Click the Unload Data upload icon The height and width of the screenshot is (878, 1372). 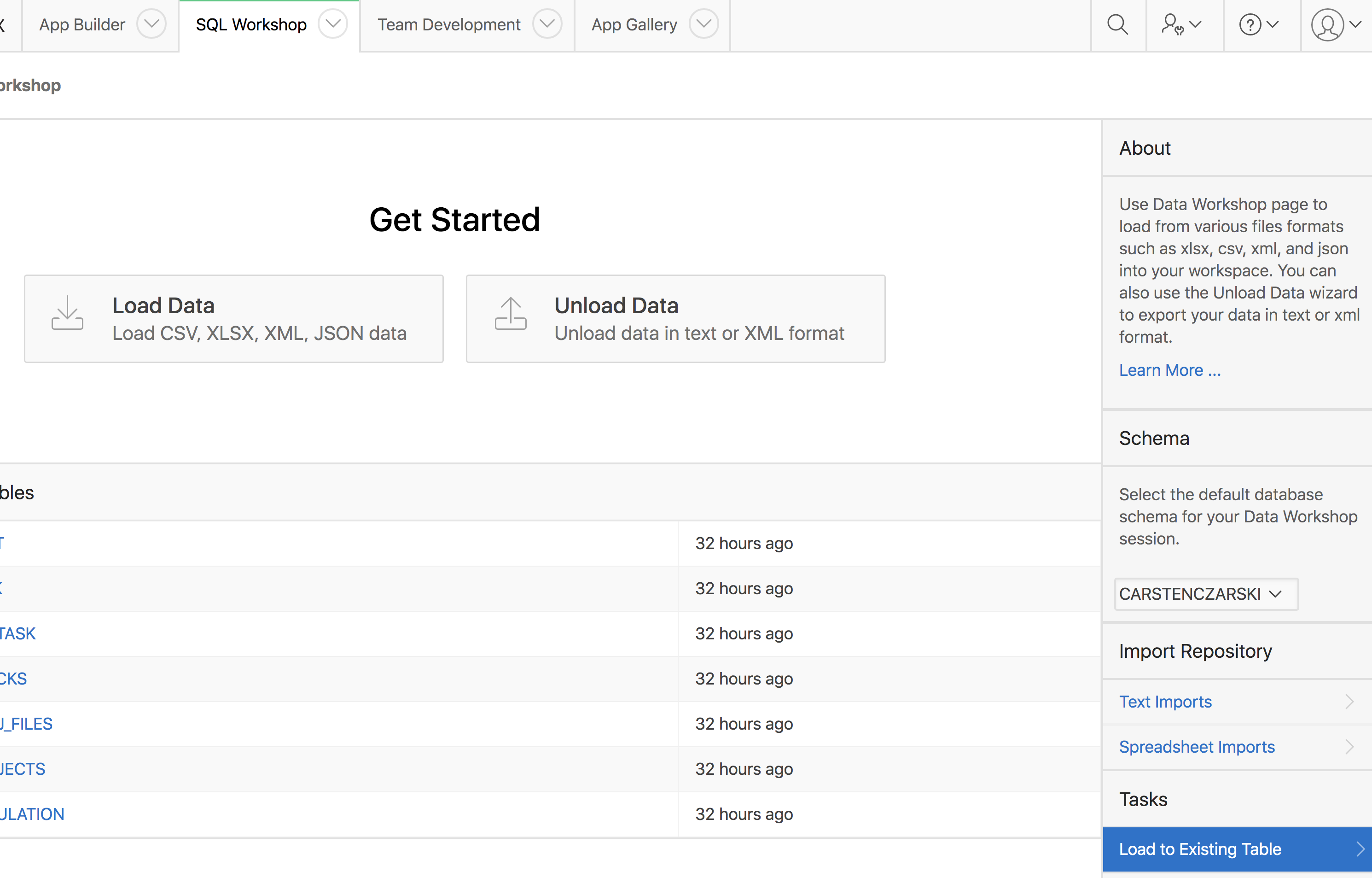pos(511,313)
